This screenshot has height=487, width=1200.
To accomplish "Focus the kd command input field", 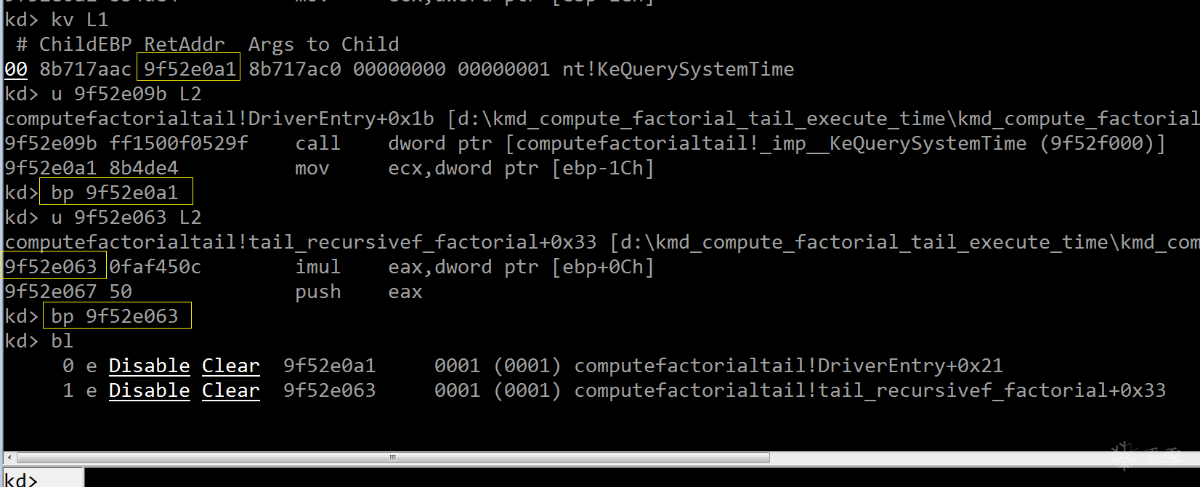I will (640, 479).
